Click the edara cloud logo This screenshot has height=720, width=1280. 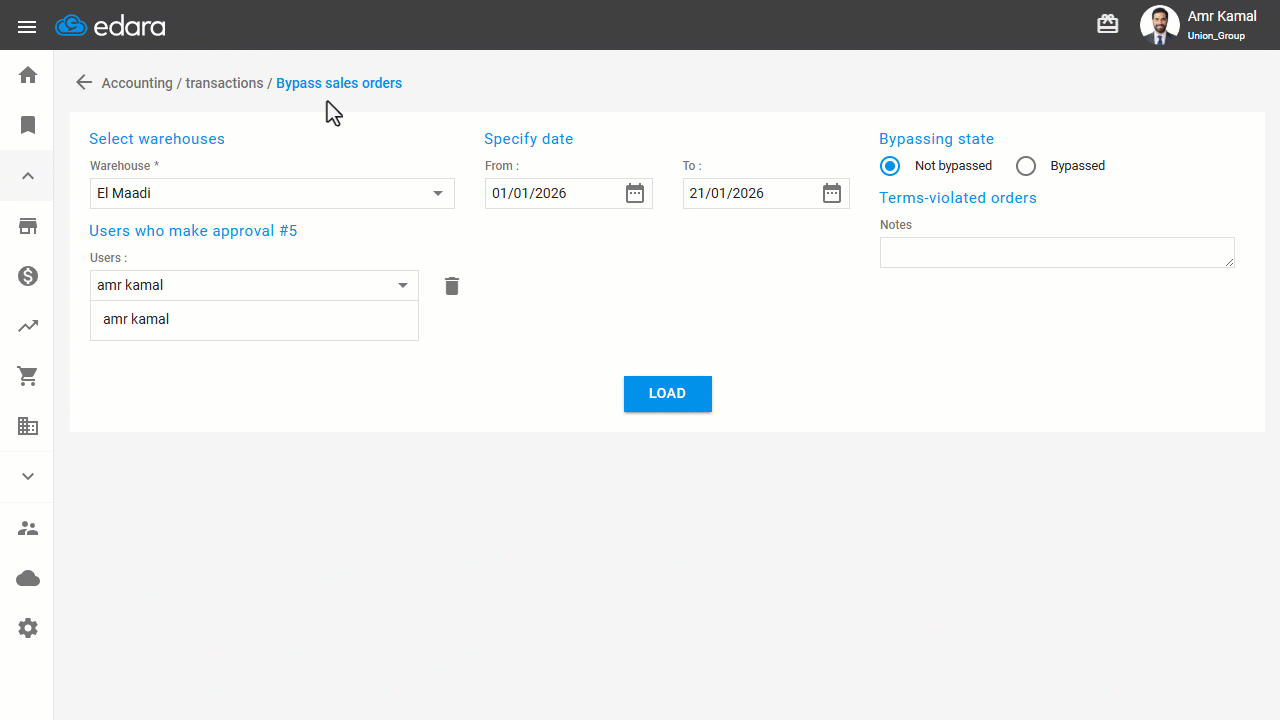pos(110,26)
